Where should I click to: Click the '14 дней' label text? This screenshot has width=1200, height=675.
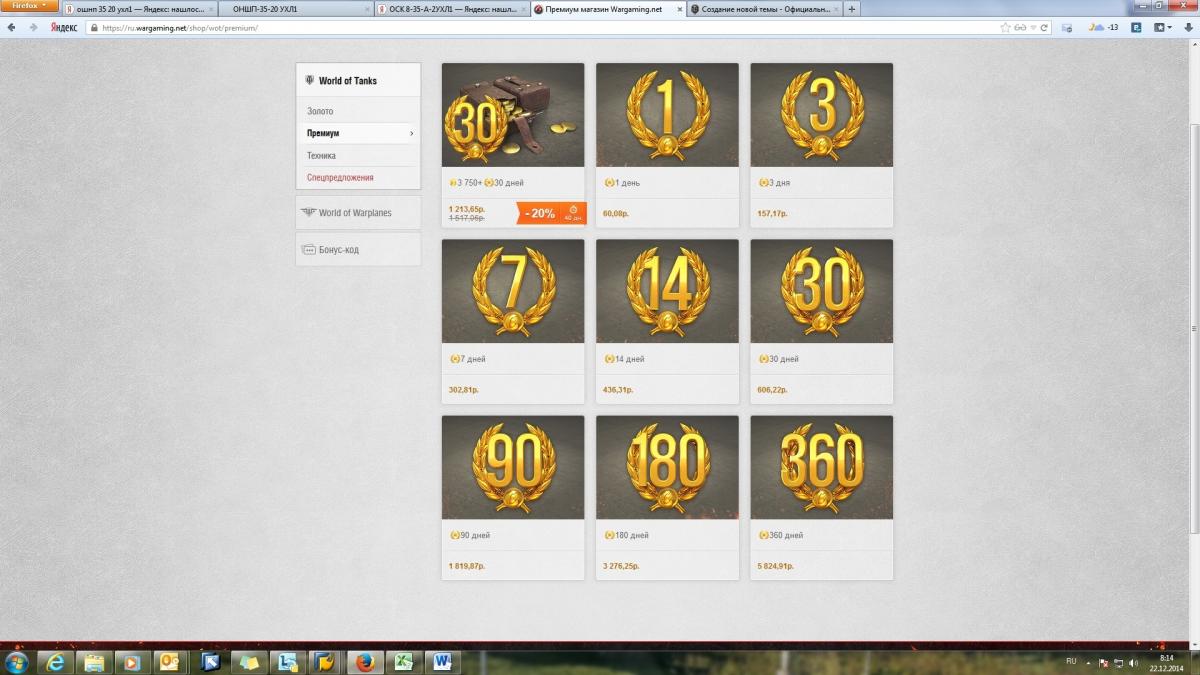pyautogui.click(x=630, y=359)
